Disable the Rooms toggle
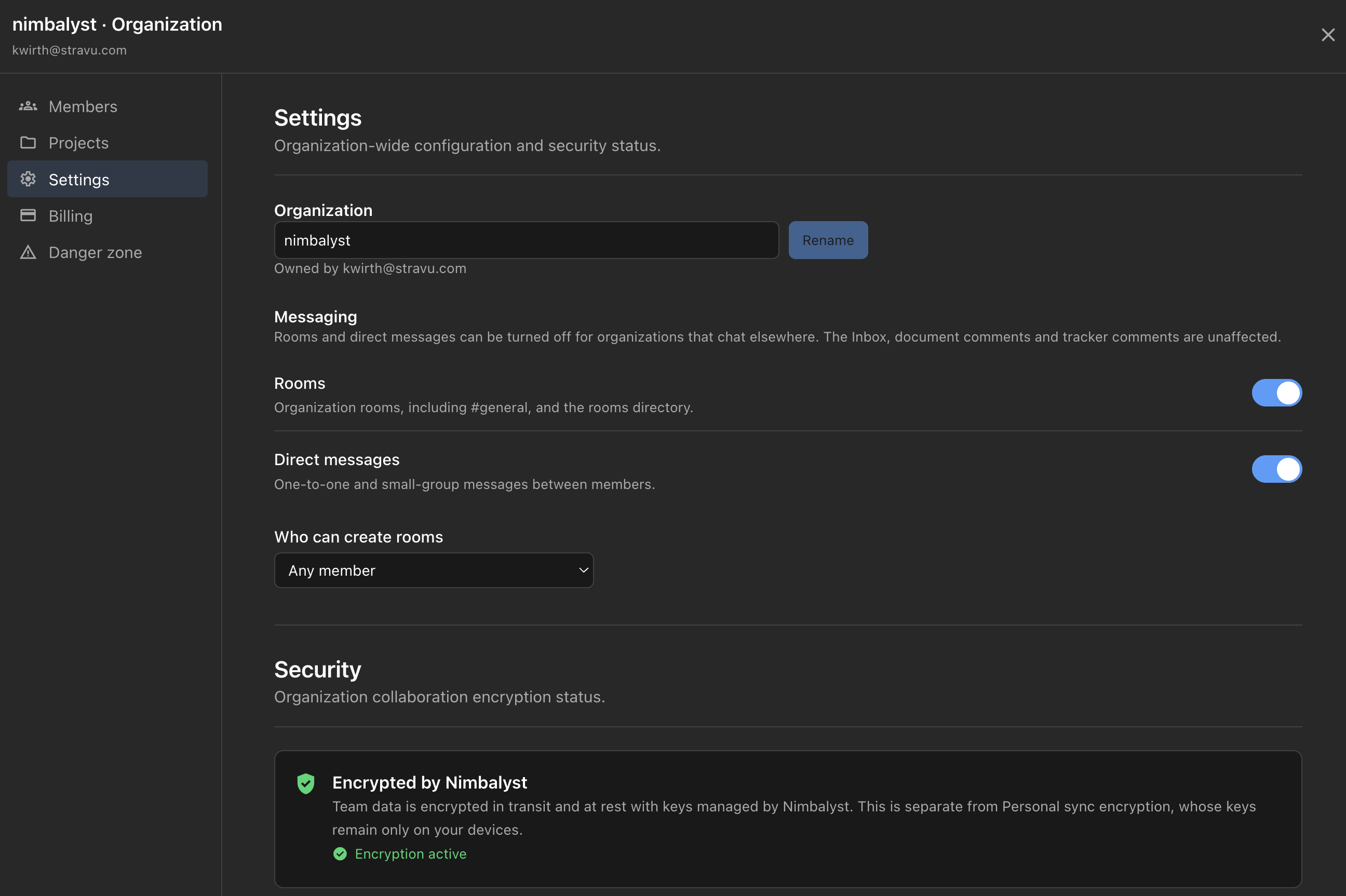 [x=1276, y=392]
